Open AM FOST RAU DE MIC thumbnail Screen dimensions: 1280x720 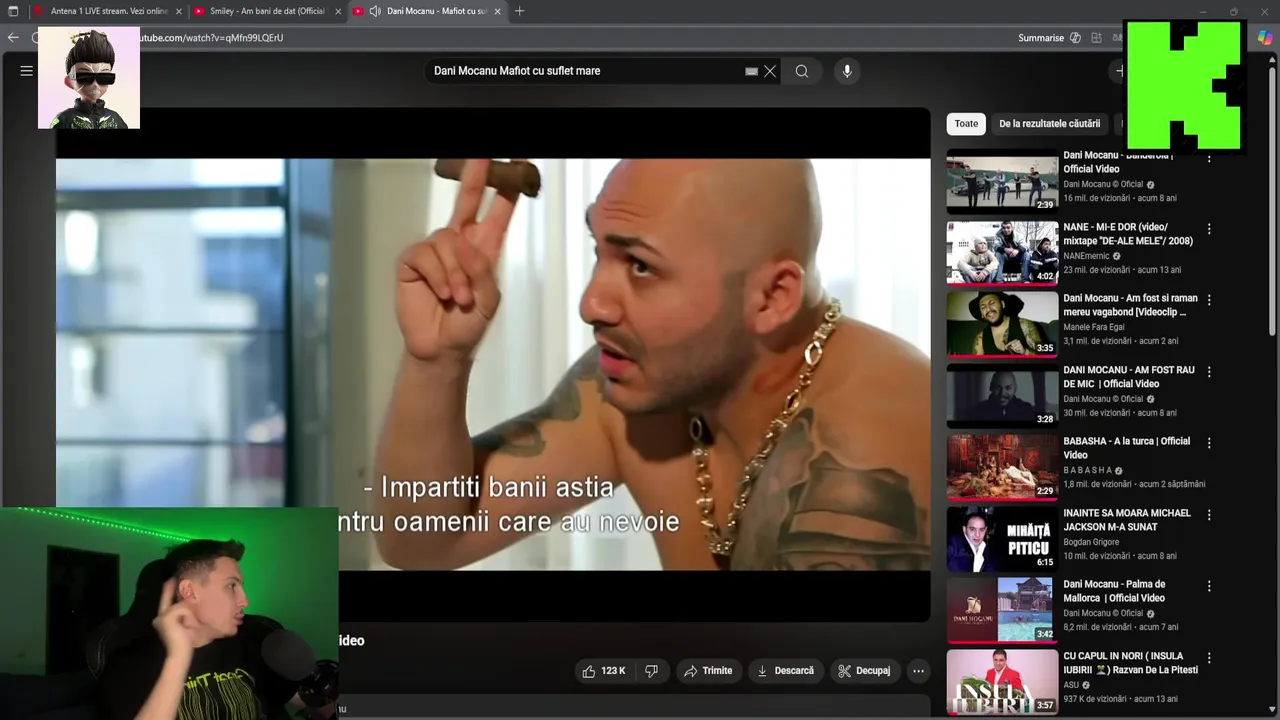[1002, 396]
